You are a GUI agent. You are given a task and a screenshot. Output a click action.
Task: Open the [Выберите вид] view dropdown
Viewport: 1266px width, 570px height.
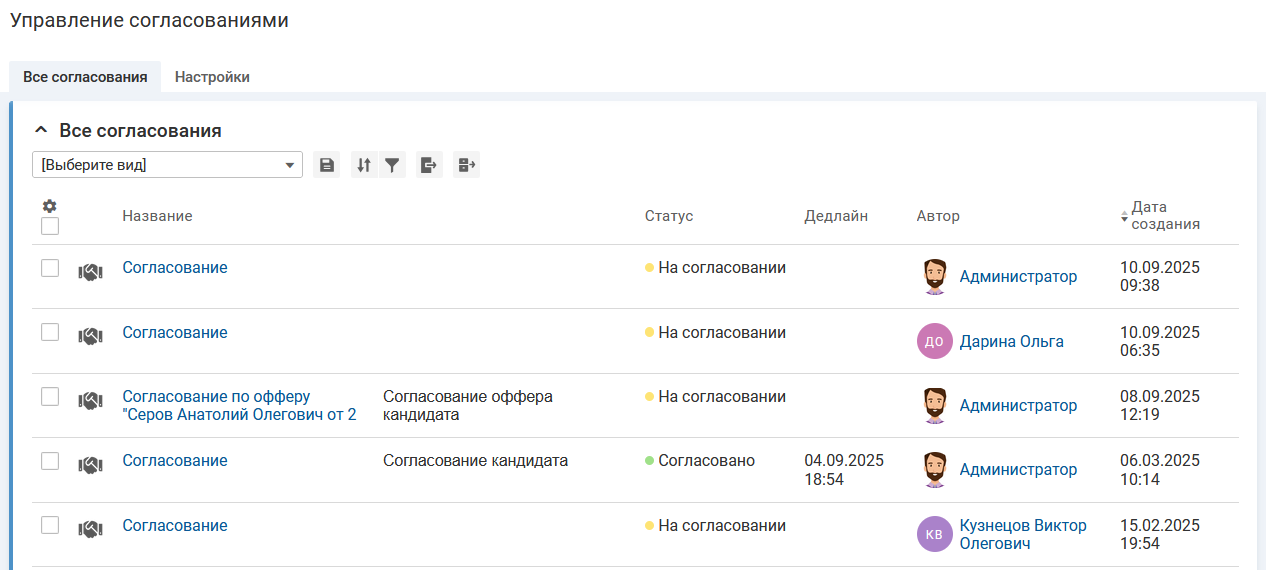[167, 165]
